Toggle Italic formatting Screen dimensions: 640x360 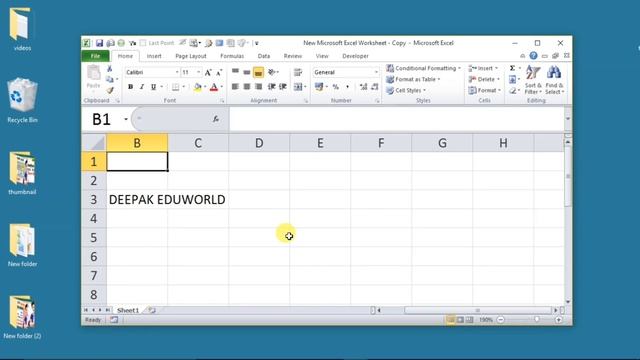pyautogui.click(x=142, y=87)
